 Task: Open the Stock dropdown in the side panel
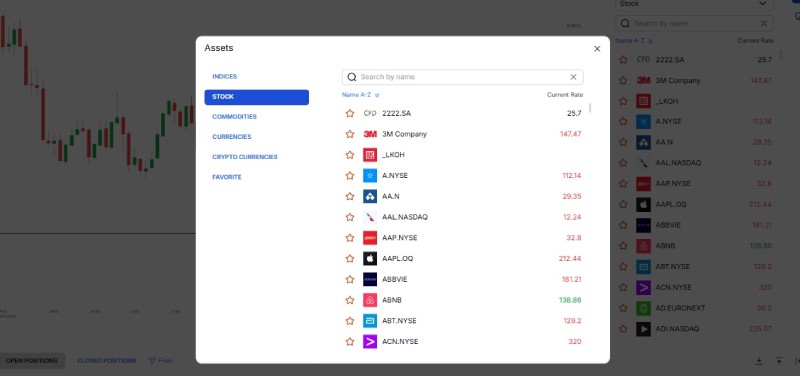694,4
